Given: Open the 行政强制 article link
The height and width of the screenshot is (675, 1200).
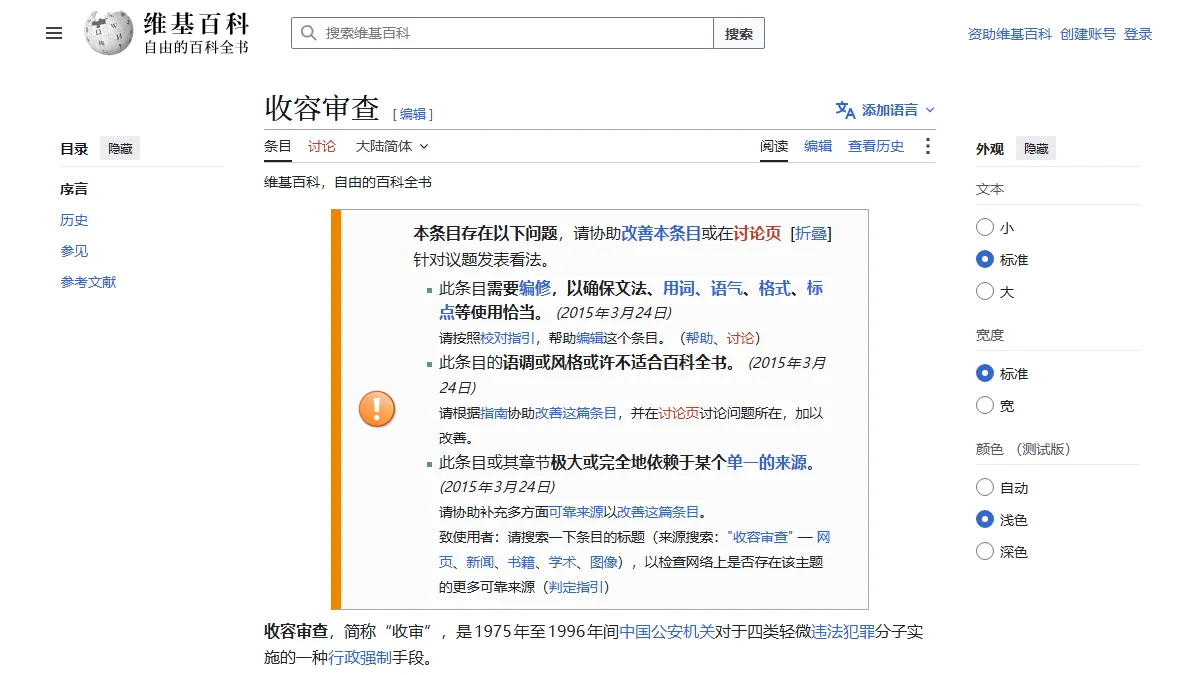Looking at the screenshot, I should pyautogui.click(x=360, y=658).
